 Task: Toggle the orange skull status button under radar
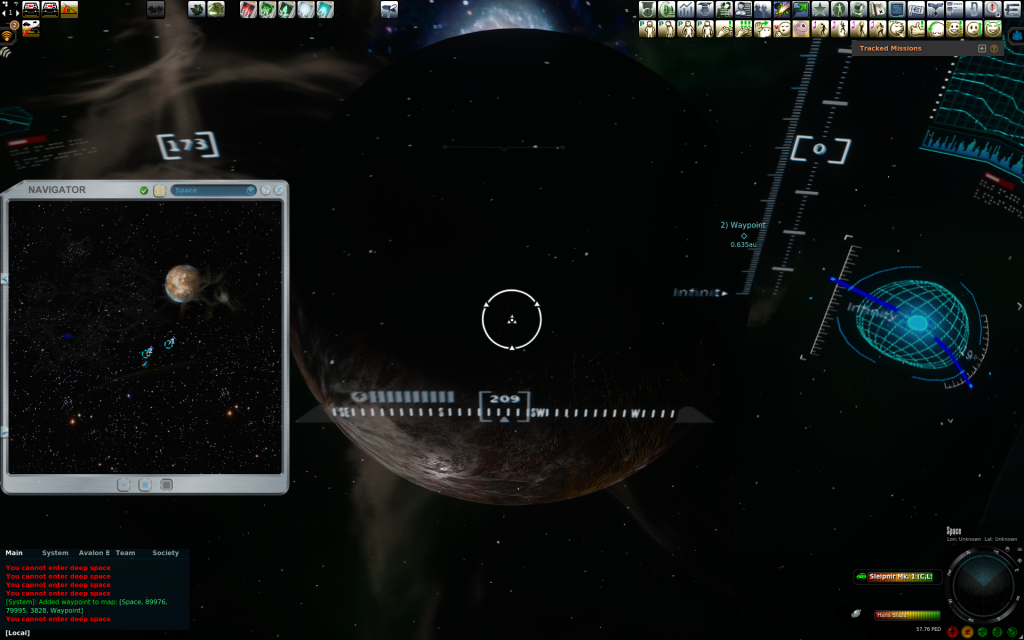pos(968,632)
